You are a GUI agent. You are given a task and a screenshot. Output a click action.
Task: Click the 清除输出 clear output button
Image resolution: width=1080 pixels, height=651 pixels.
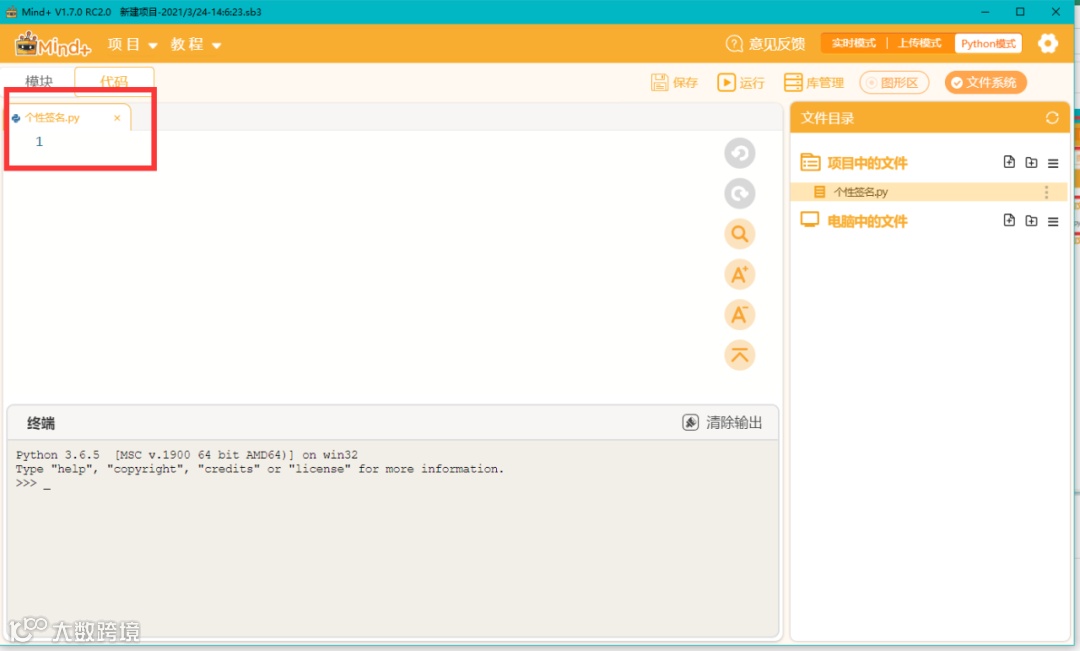coord(723,422)
